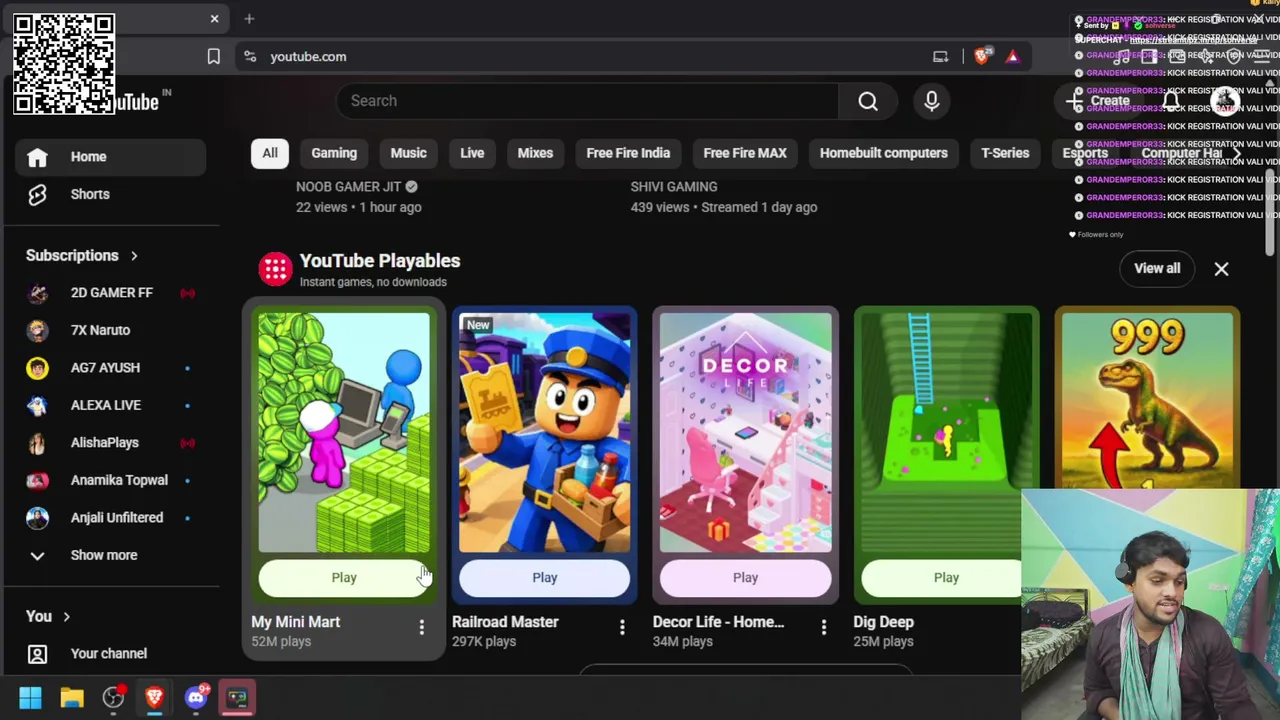Open the AlishaPlays subscription
1280x720 pixels.
[110, 443]
